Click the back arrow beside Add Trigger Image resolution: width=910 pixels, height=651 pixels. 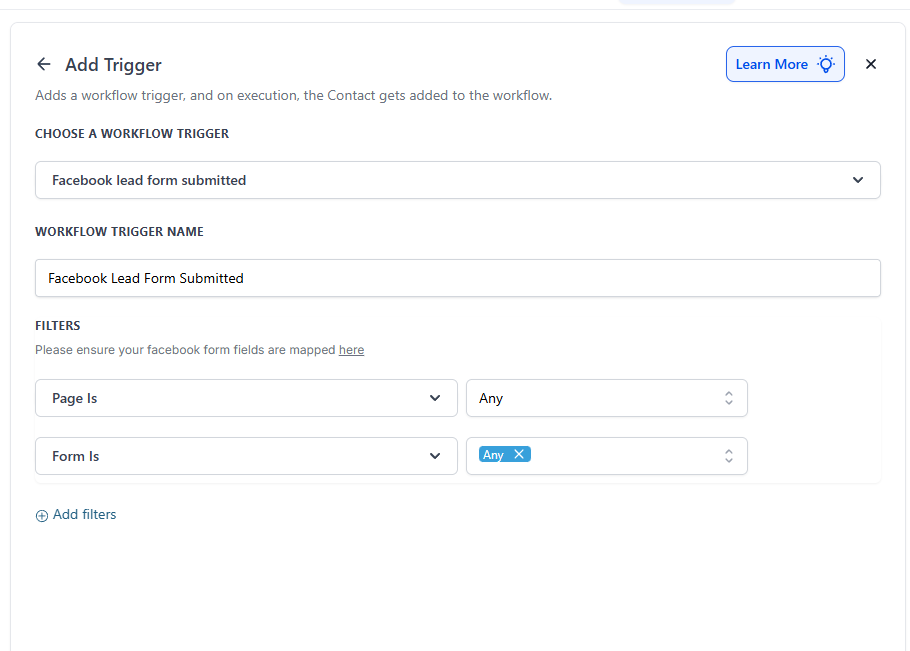pyautogui.click(x=43, y=64)
